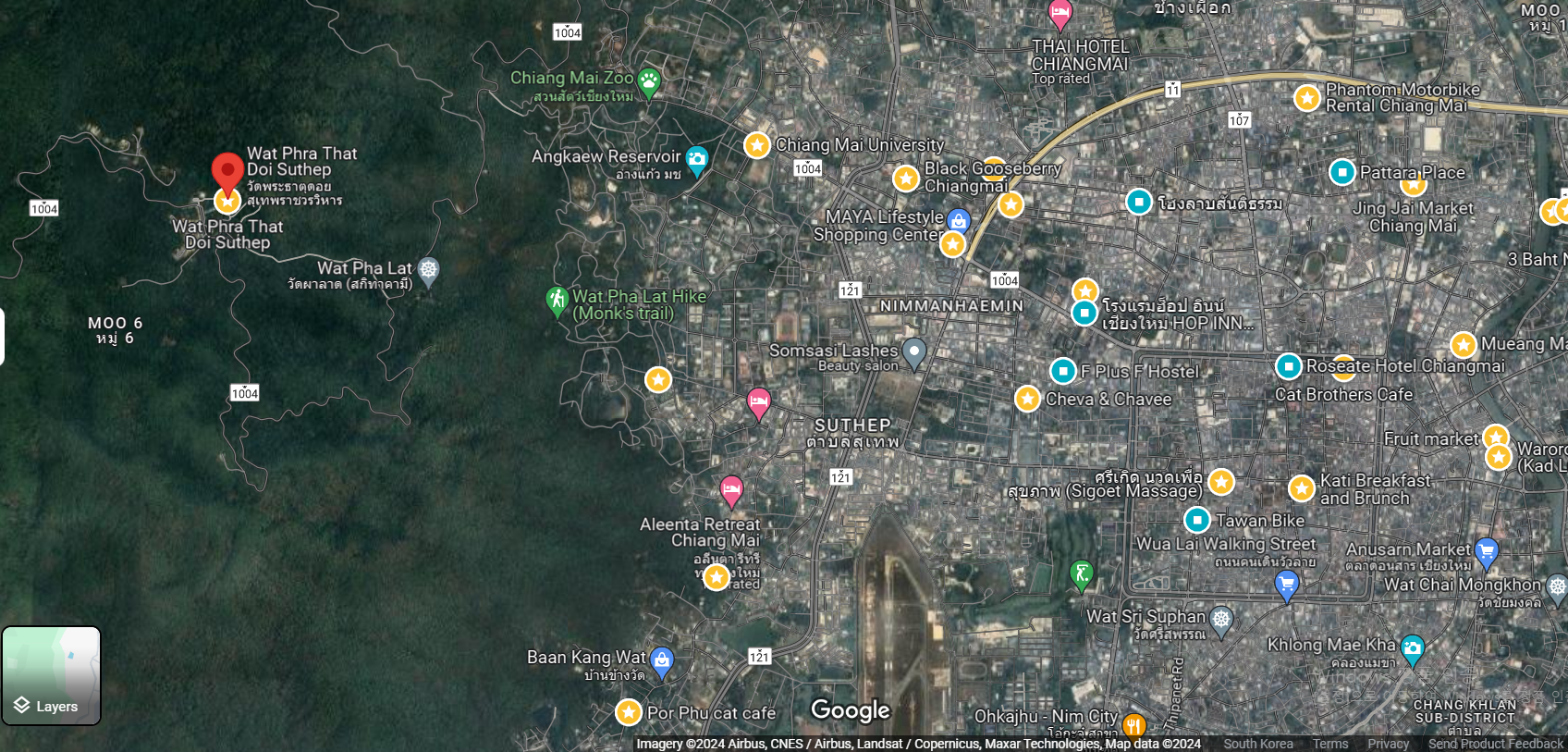
Task: Select the Cat Brothers Cafe label
Action: coord(1344,394)
